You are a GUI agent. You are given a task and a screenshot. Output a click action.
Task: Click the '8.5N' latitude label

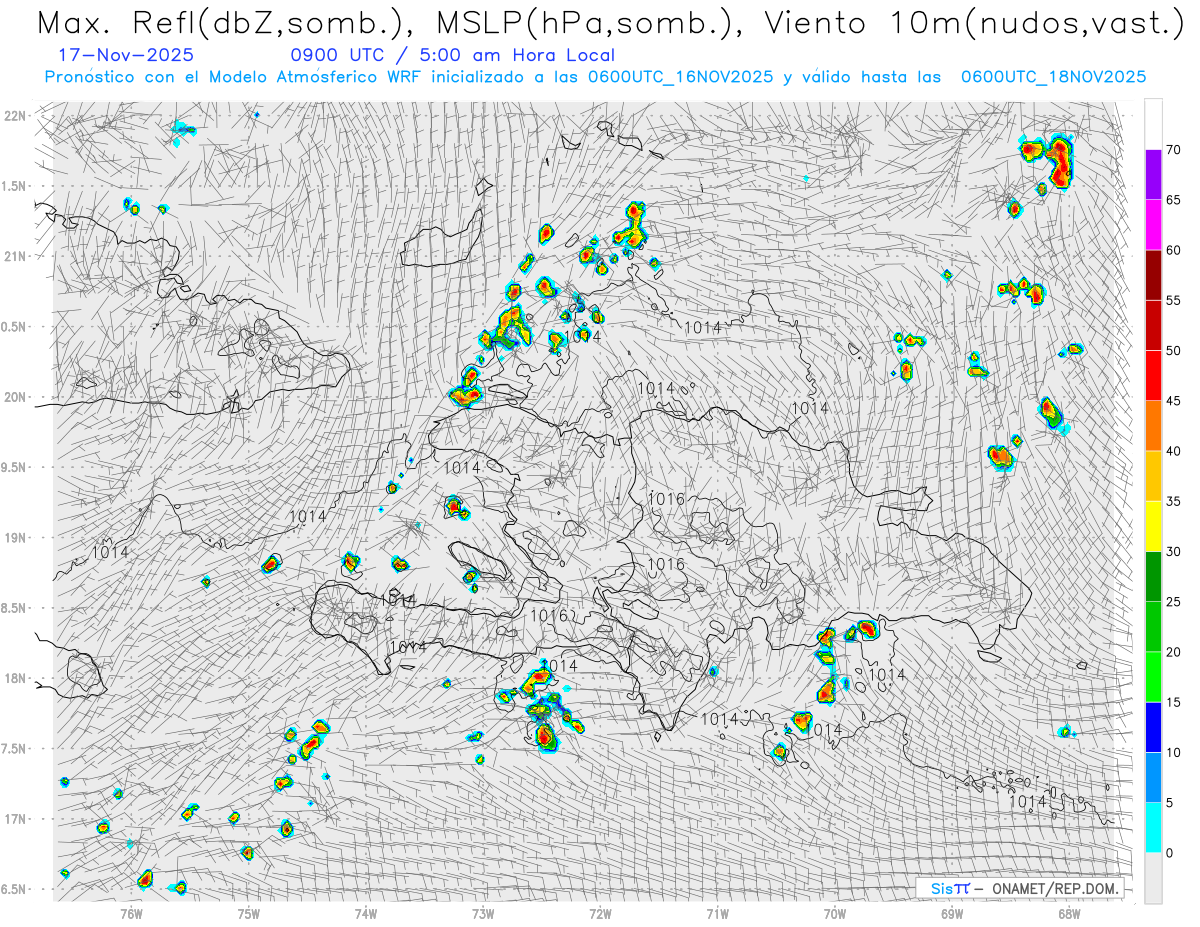click(15, 608)
